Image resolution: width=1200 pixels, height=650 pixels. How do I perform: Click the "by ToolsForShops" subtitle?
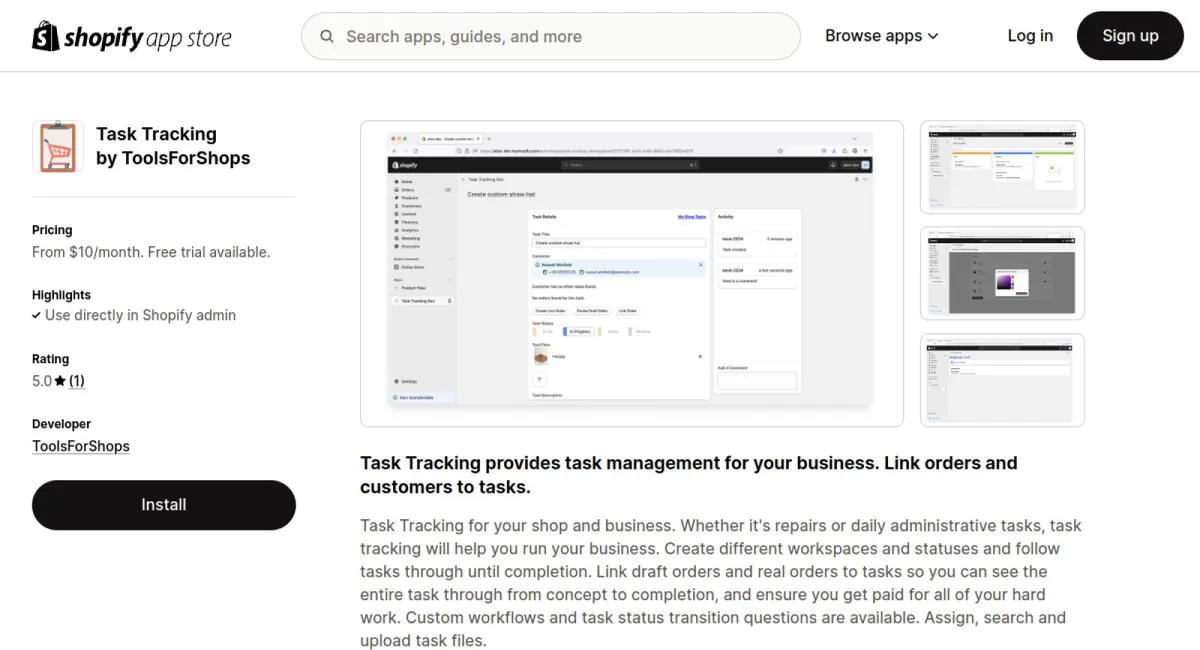[x=173, y=158]
